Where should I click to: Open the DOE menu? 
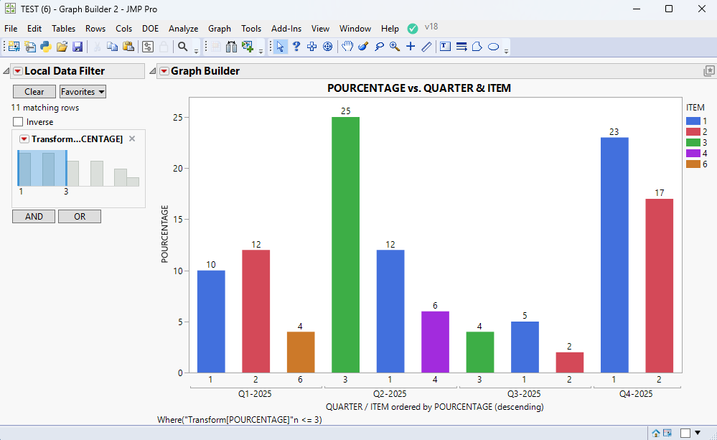click(150, 28)
